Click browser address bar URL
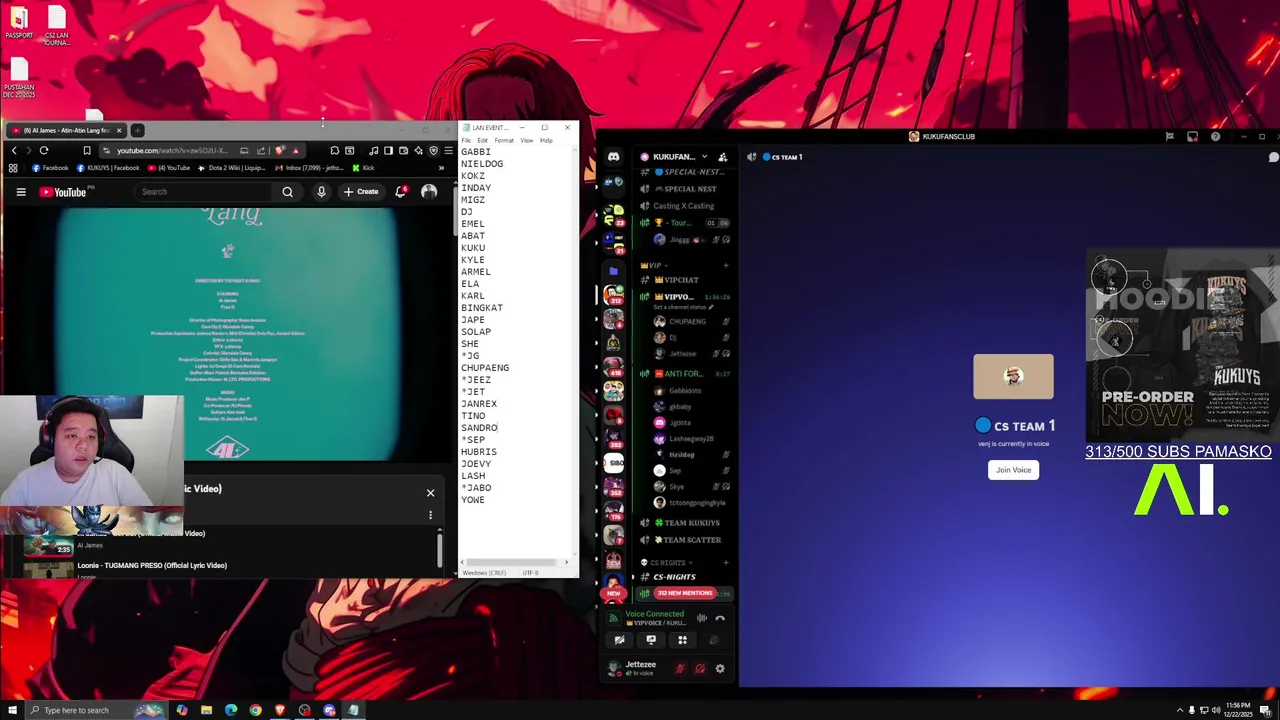Image resolution: width=1280 pixels, height=720 pixels. point(171,150)
